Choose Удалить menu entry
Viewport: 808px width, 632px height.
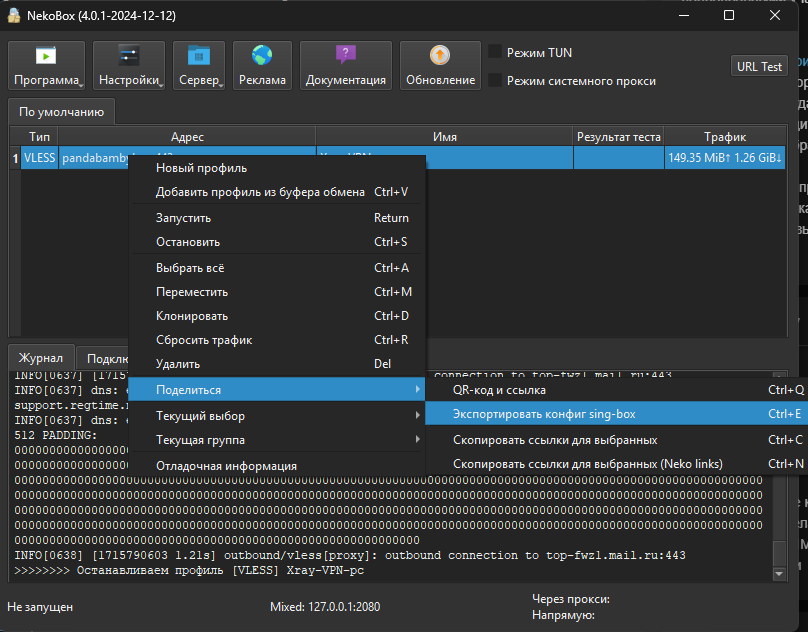[x=277, y=364]
